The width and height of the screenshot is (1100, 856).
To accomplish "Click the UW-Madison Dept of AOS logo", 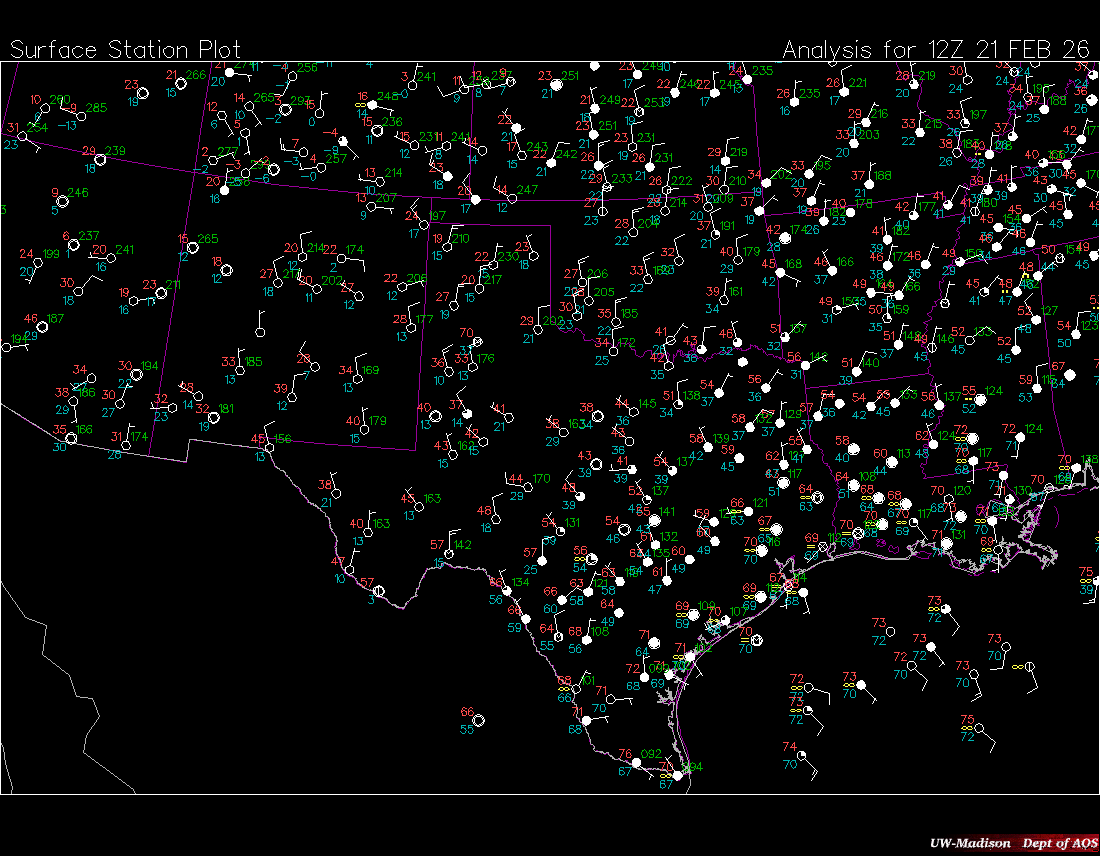I will 1011,843.
